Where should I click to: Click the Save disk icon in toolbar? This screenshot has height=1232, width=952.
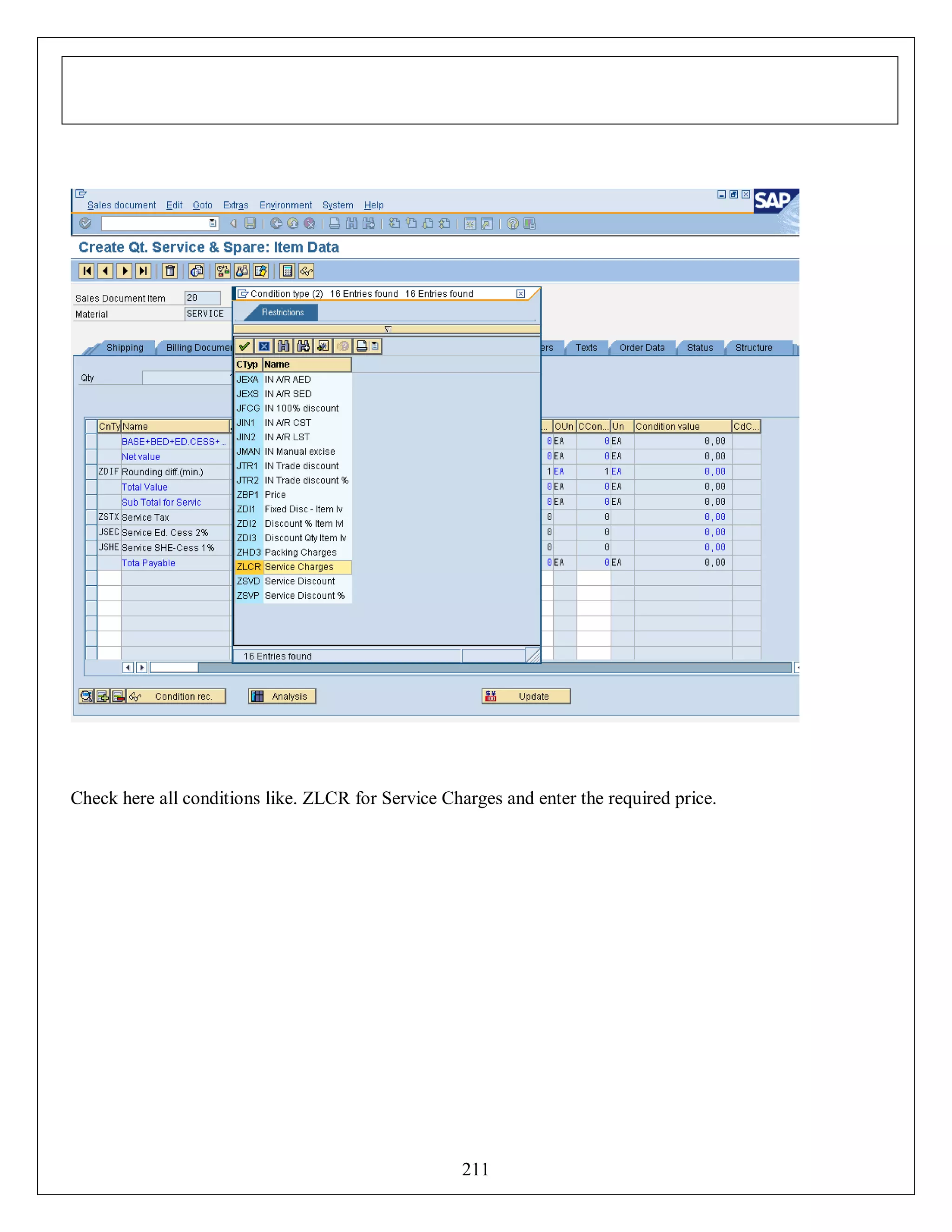click(251, 224)
